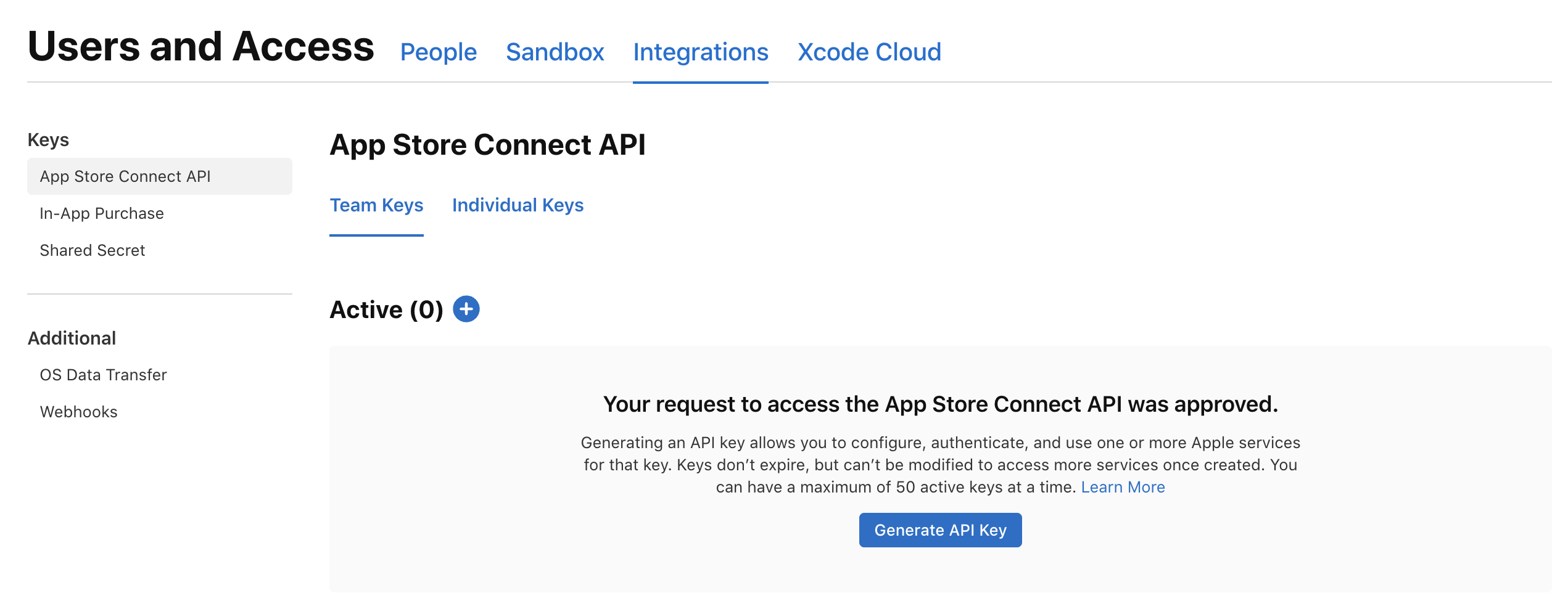Image resolution: width=1568 pixels, height=609 pixels.
Task: Go to the Xcode Cloud tab
Action: 870,52
